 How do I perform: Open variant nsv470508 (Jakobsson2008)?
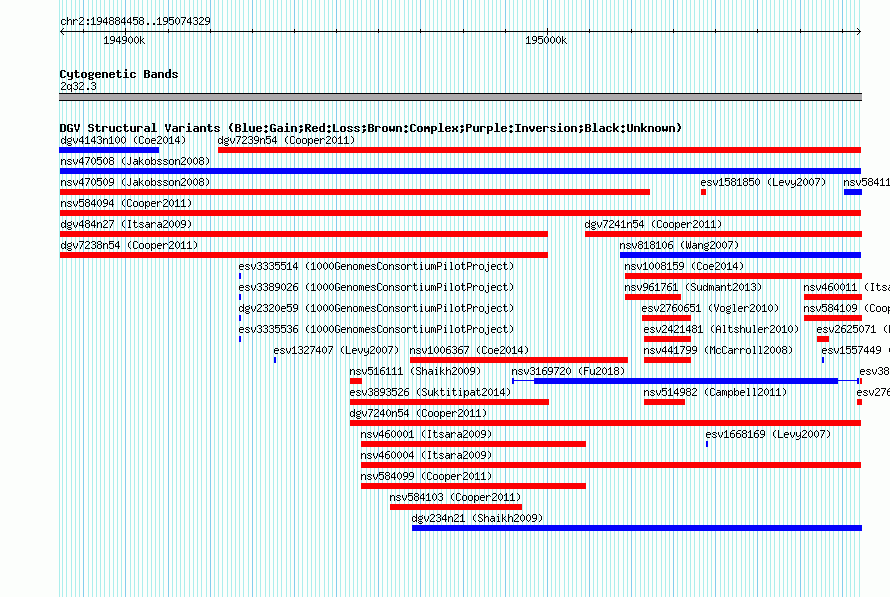pyautogui.click(x=460, y=171)
